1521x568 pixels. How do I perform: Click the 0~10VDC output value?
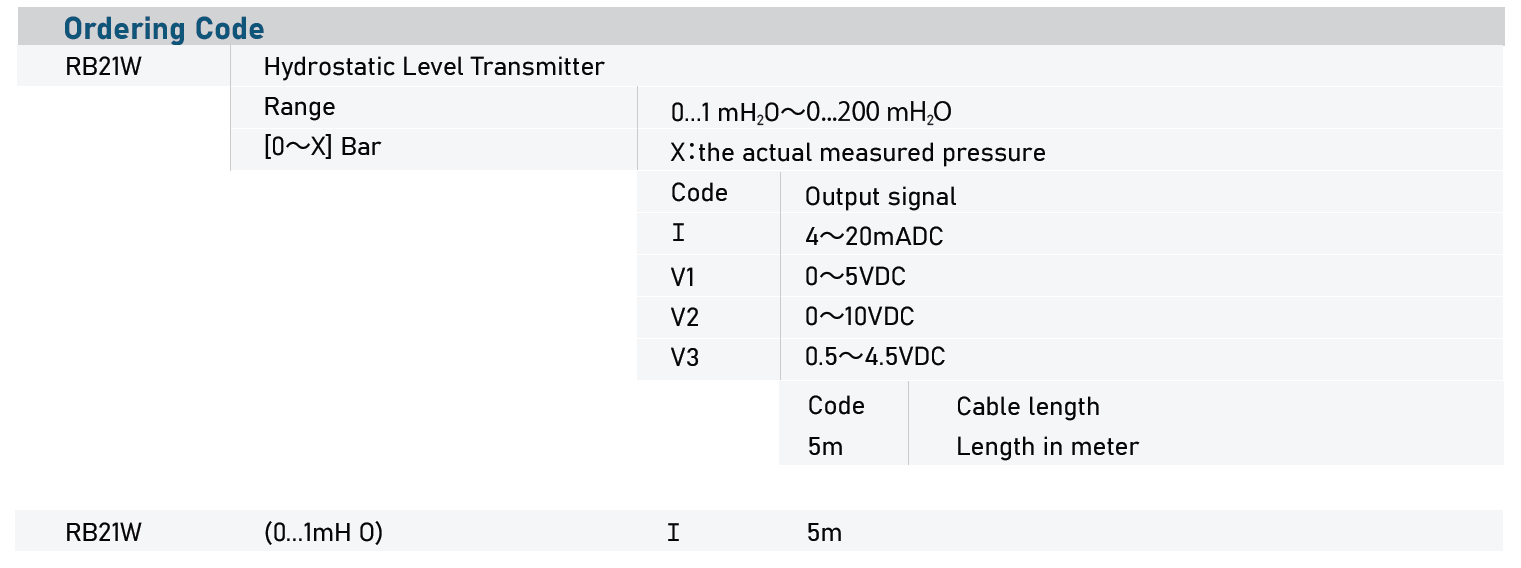859,318
